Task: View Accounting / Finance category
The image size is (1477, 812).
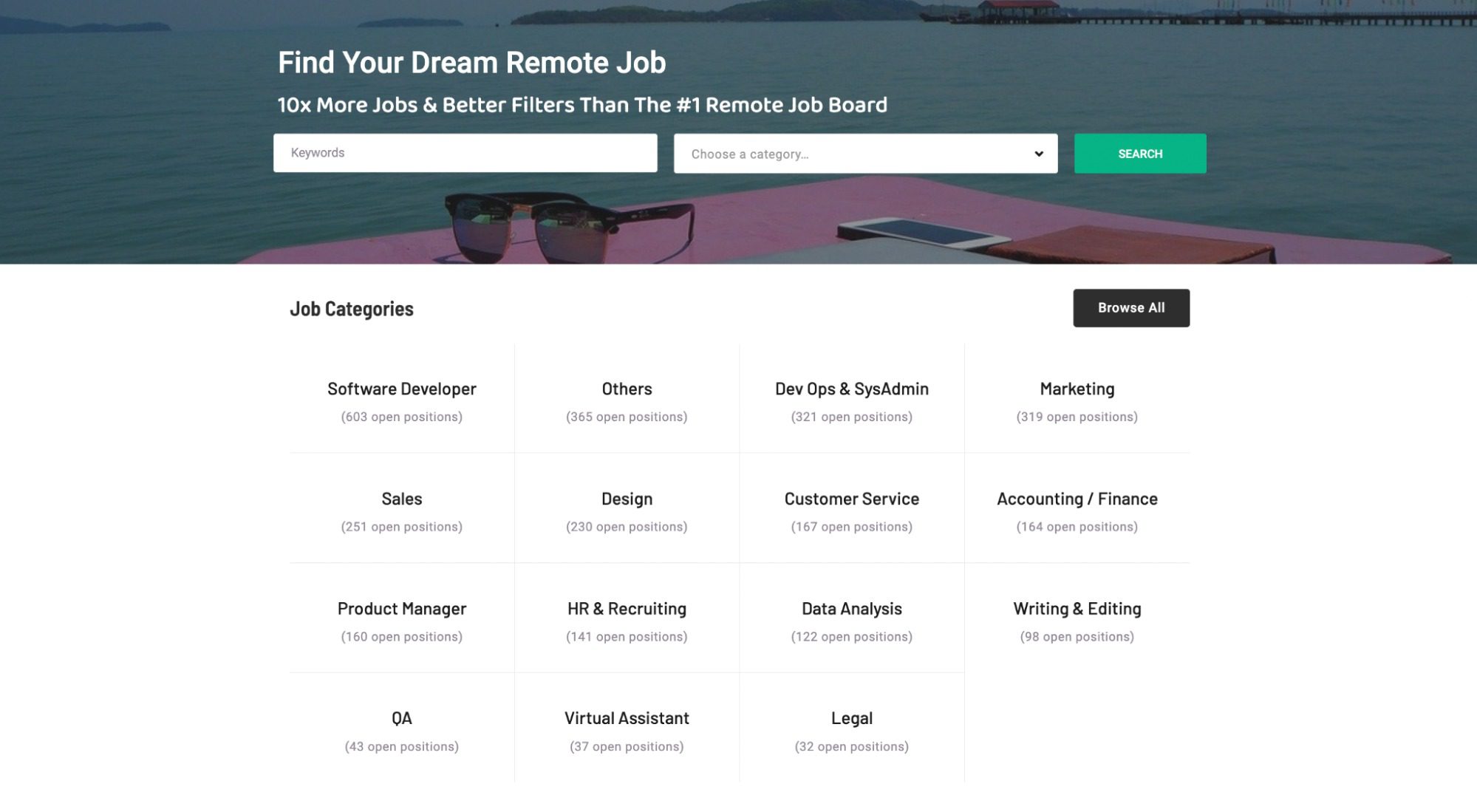Action: (x=1077, y=498)
